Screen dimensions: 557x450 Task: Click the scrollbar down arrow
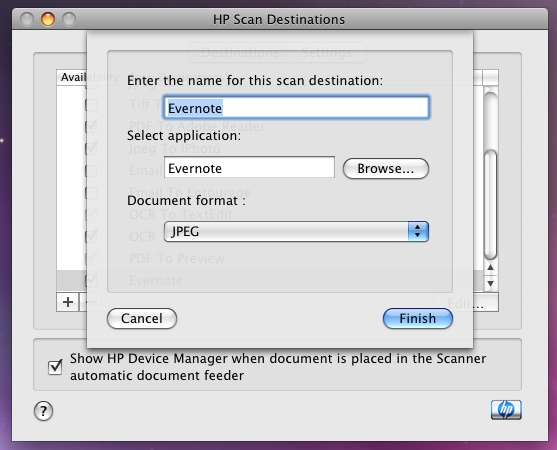tap(491, 283)
